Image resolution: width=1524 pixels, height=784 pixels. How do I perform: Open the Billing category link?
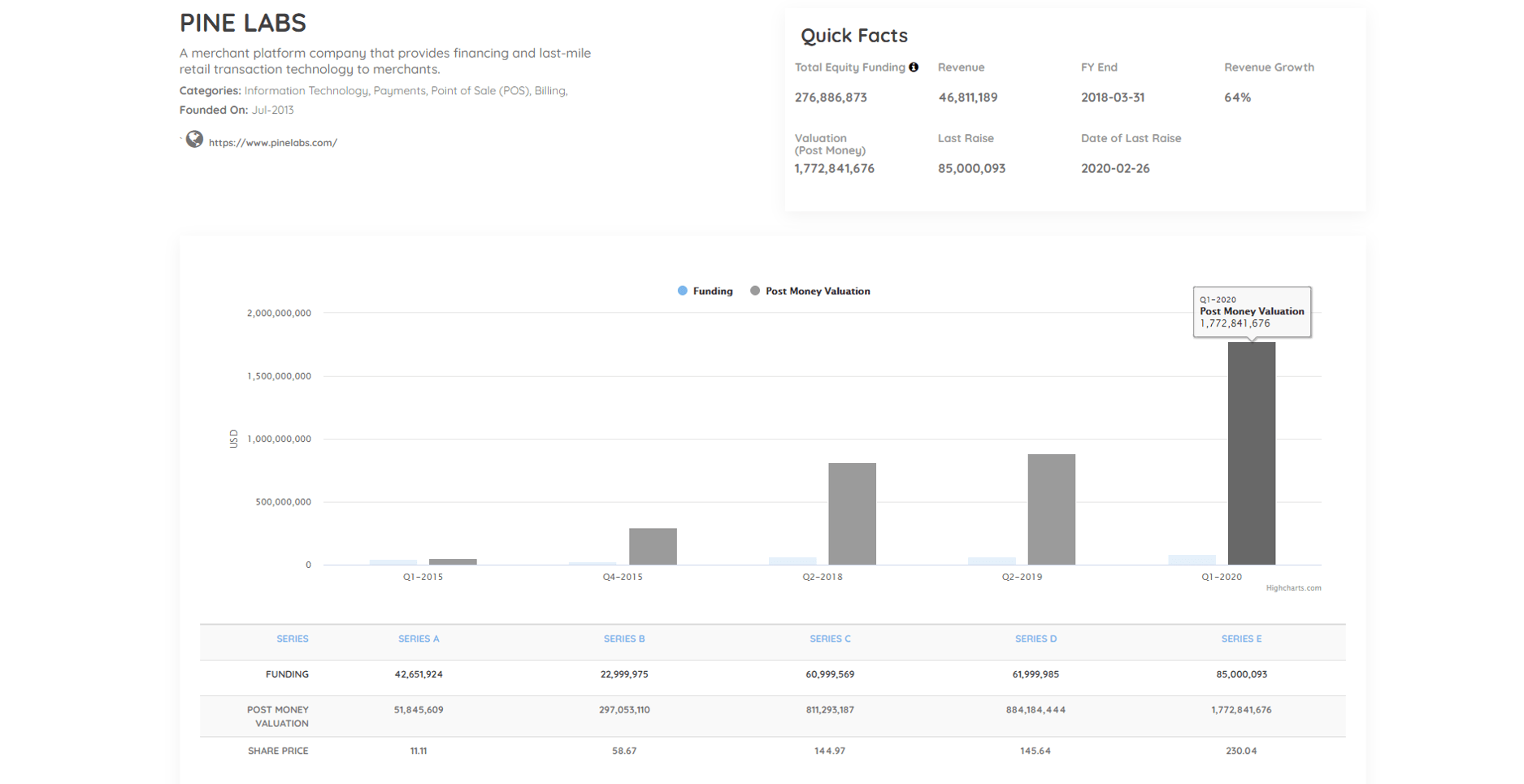(550, 91)
